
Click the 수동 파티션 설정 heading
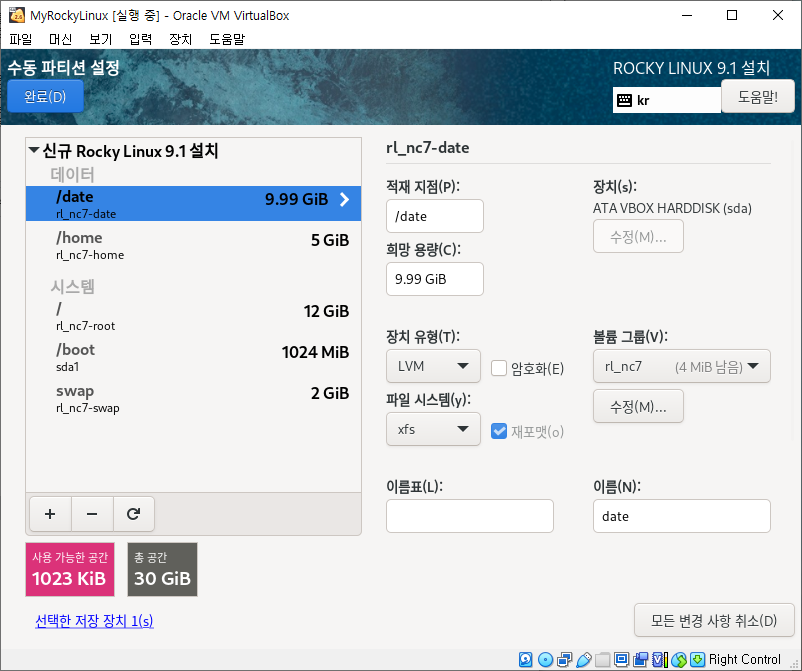(63, 68)
